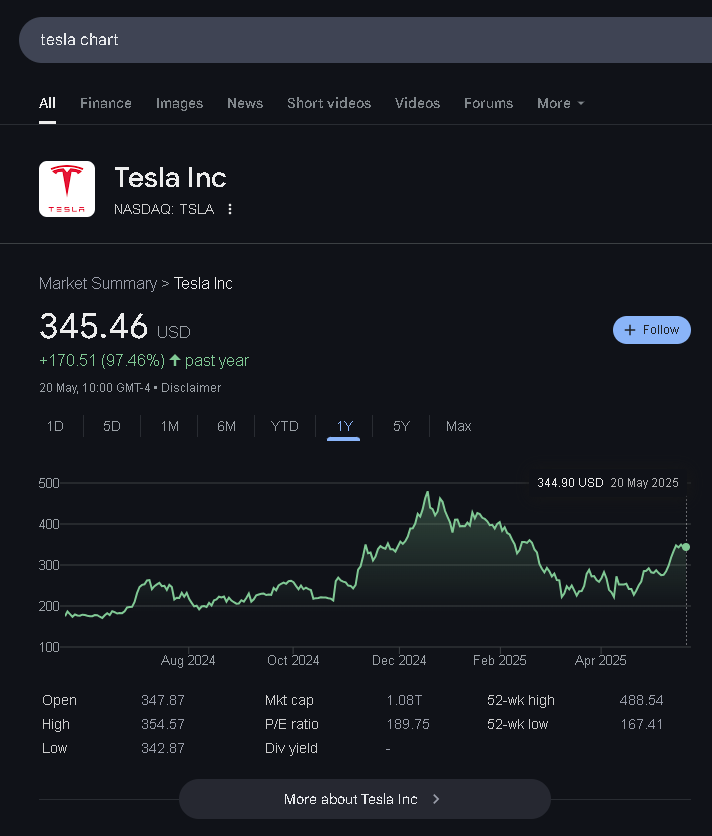Switch to the Images tab
This screenshot has width=712, height=836.
179,103
